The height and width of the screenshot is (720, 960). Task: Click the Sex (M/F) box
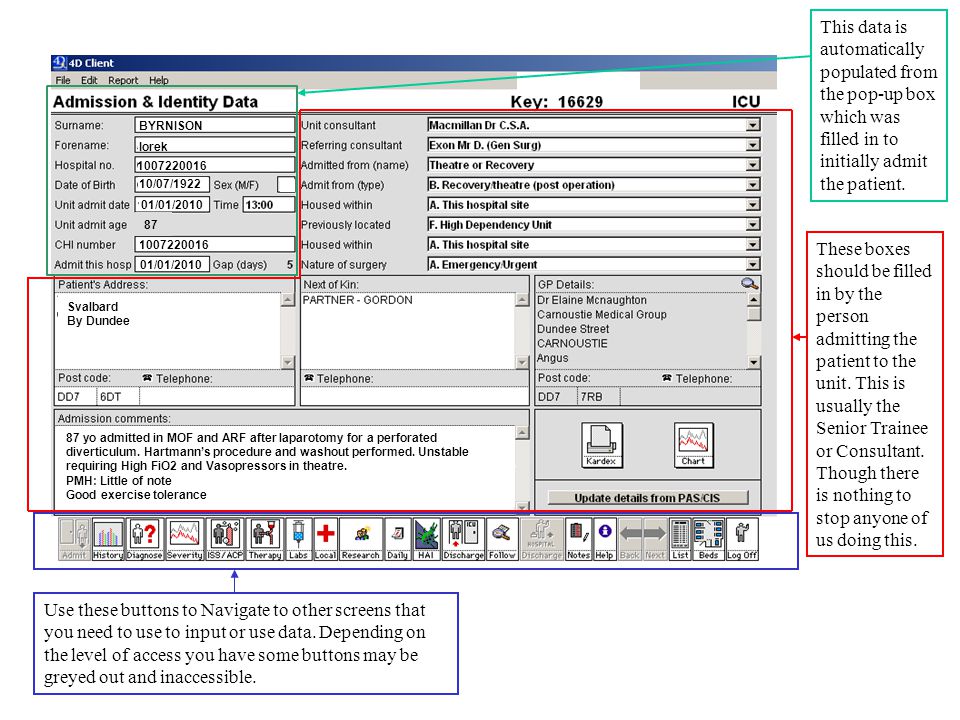click(286, 185)
